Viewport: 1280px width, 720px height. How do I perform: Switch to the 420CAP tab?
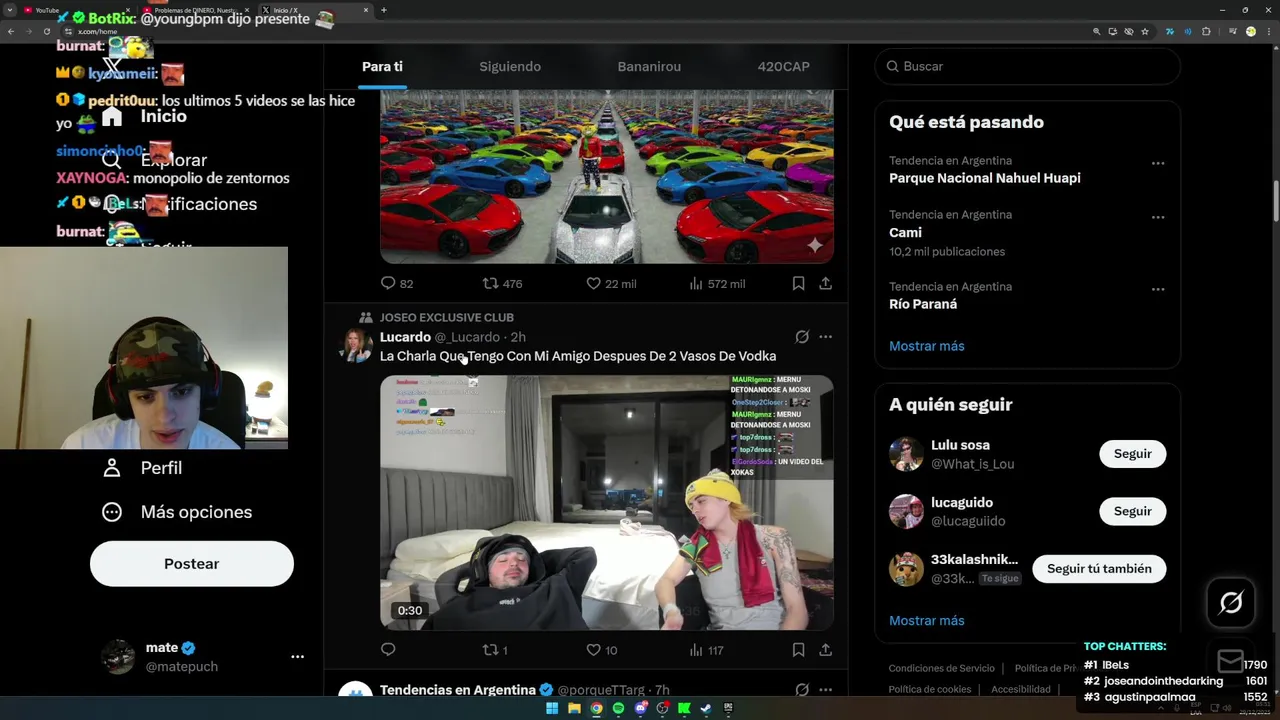784,66
